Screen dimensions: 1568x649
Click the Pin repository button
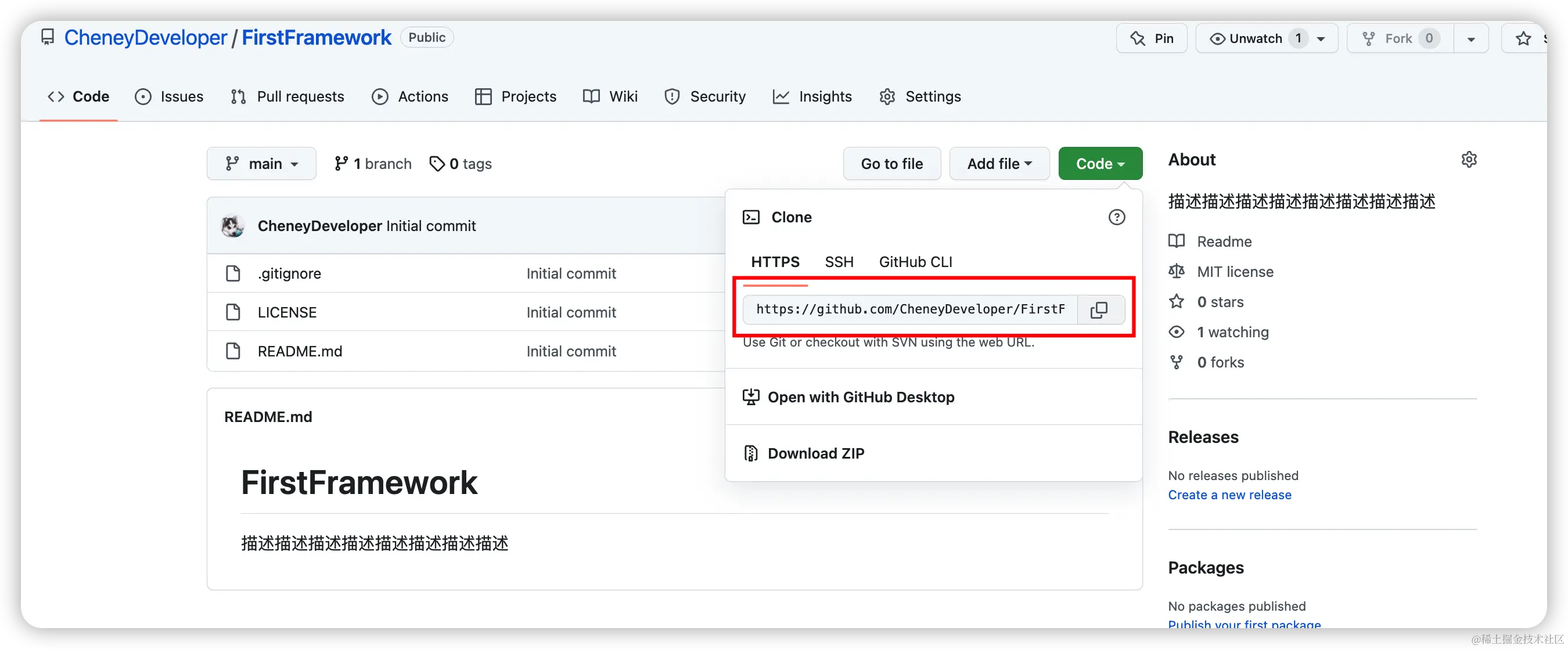point(1152,38)
